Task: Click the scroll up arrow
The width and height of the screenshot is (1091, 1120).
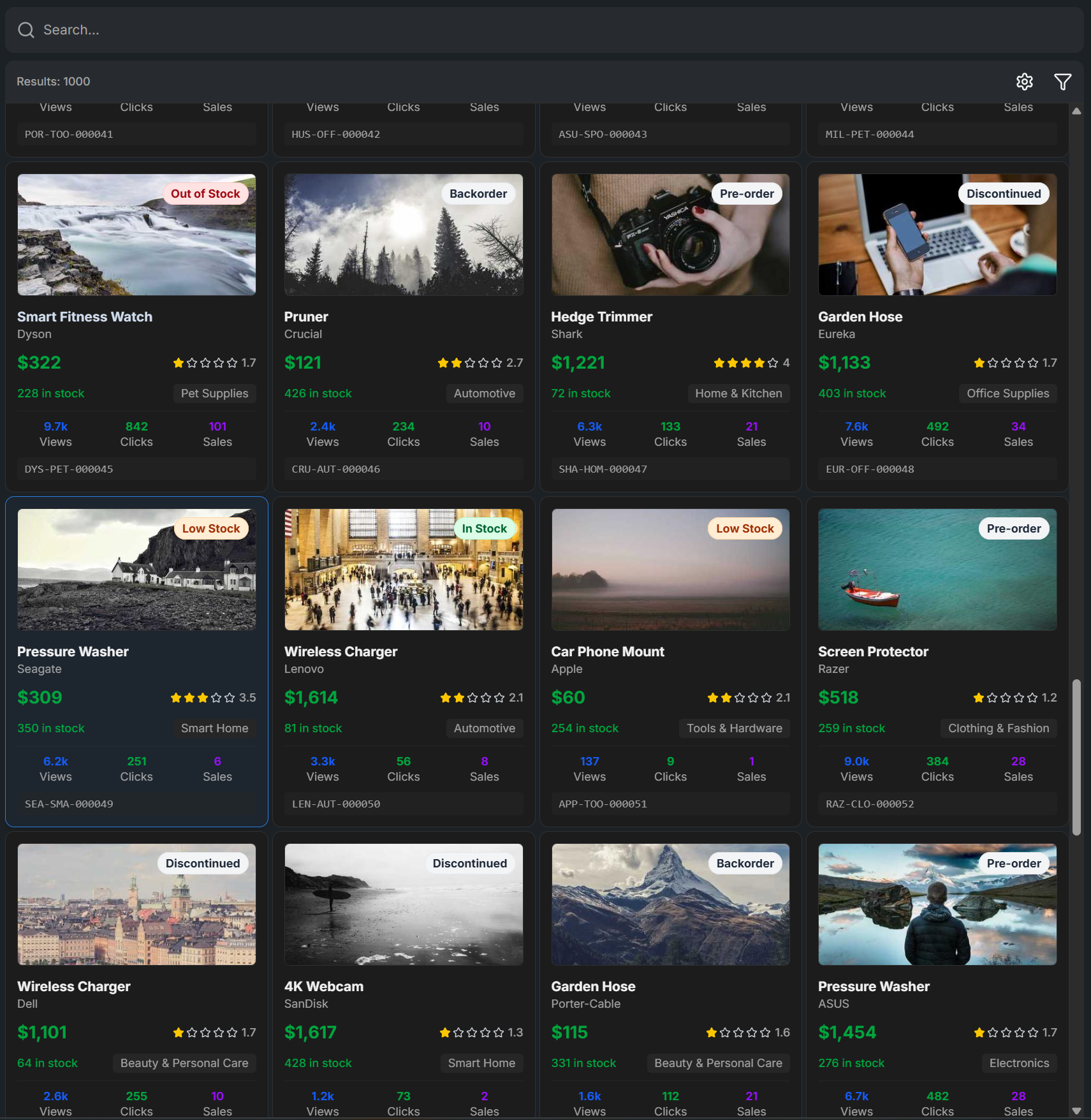Action: [1076, 111]
